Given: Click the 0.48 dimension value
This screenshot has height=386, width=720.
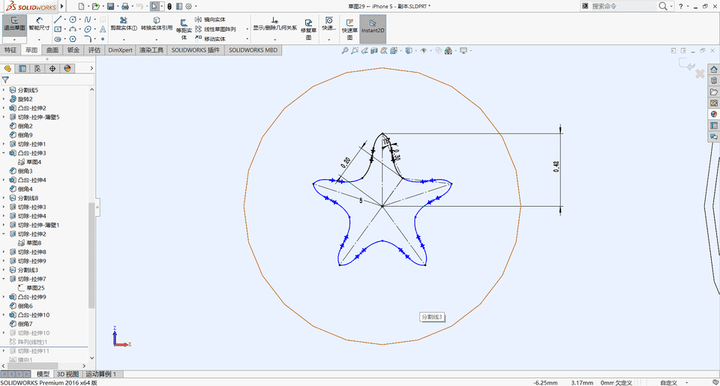Looking at the screenshot, I should [x=556, y=166].
